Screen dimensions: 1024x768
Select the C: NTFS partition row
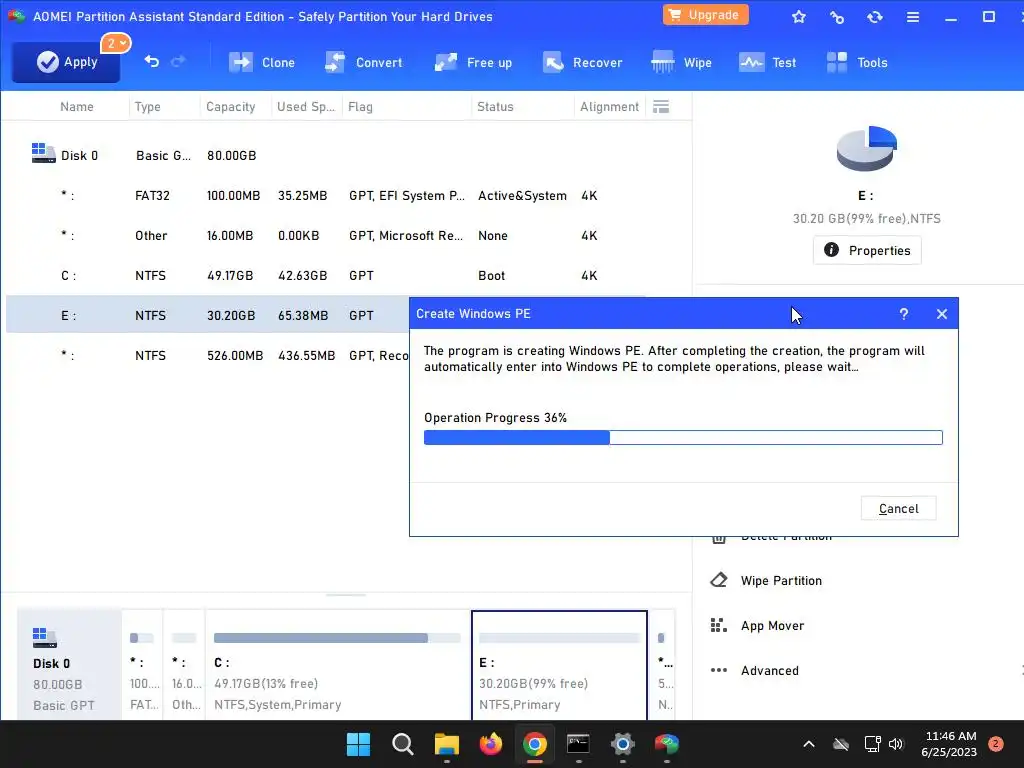pyautogui.click(x=327, y=276)
